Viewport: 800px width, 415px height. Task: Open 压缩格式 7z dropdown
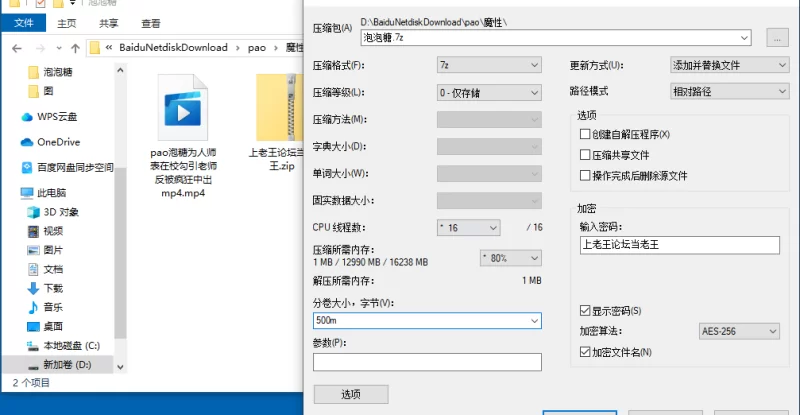[x=489, y=65]
